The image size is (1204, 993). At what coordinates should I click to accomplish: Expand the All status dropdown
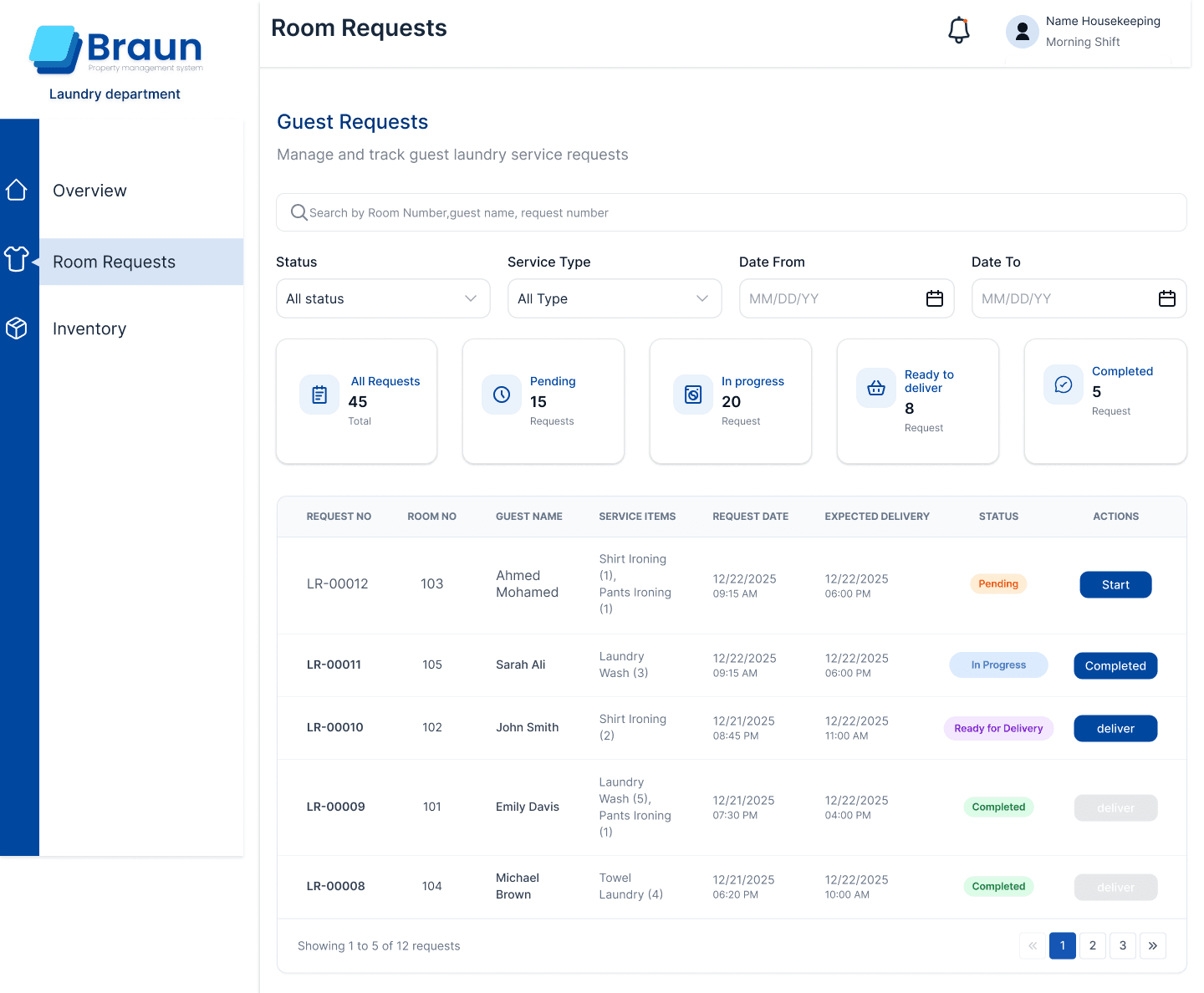(x=383, y=298)
